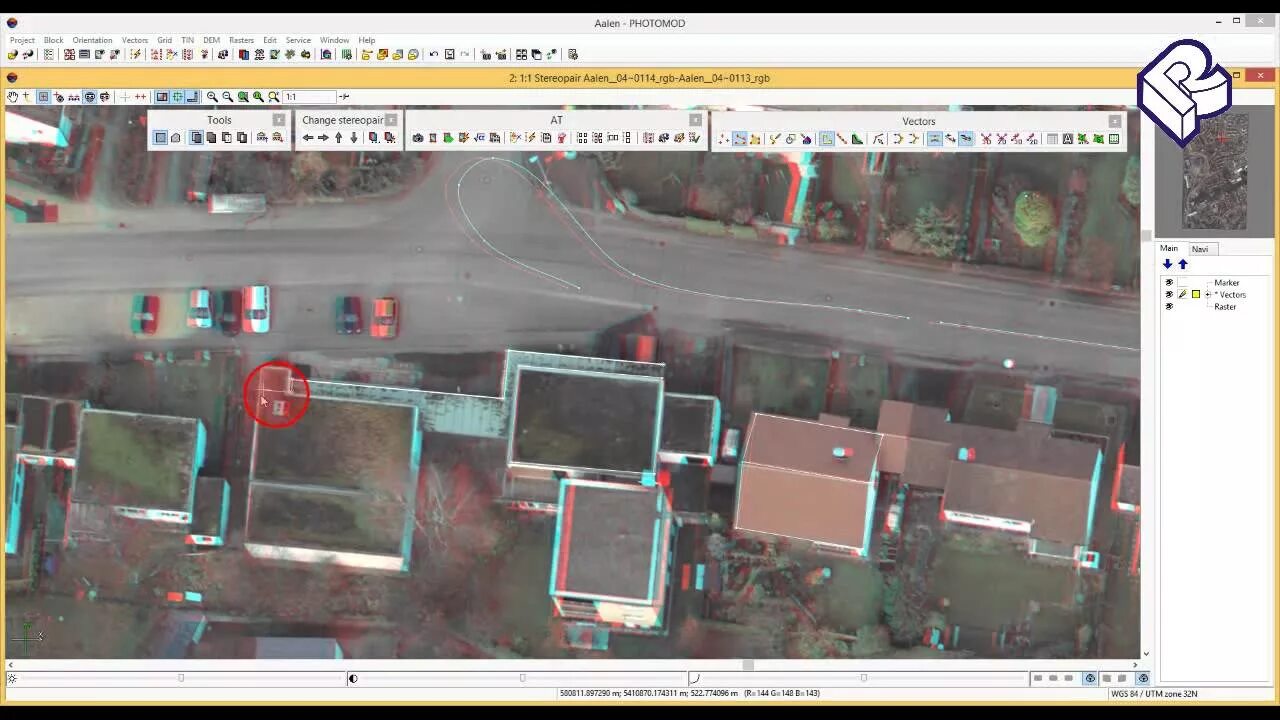
Task: Click the contrast slider track
Action: pos(522,678)
